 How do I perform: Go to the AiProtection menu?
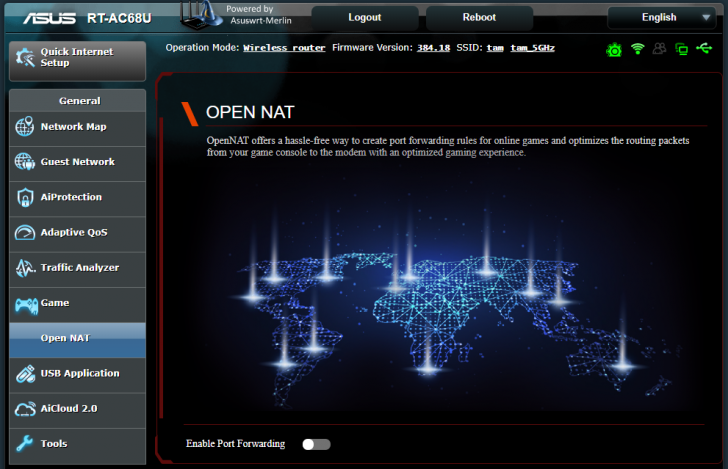[x=78, y=197]
